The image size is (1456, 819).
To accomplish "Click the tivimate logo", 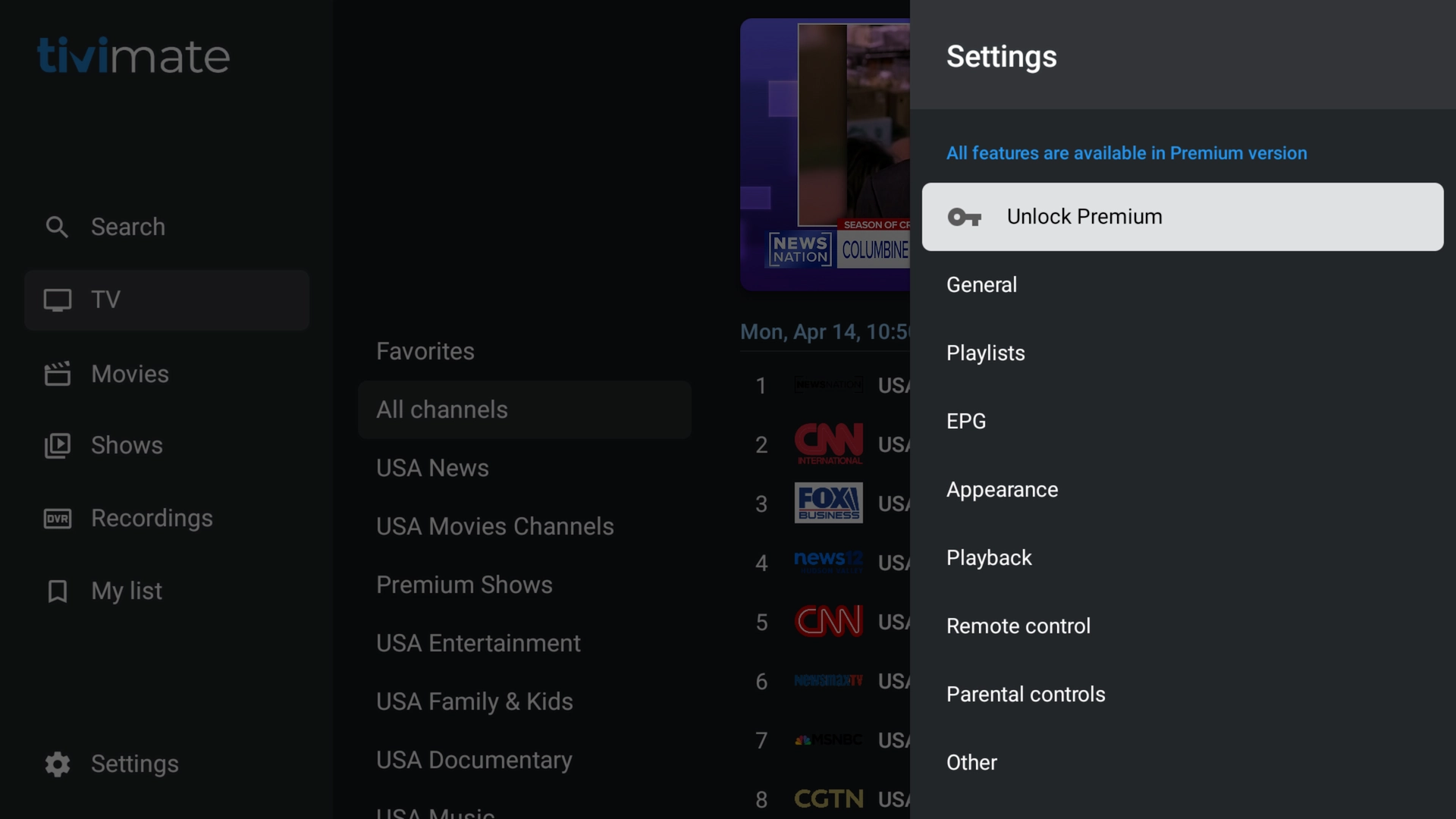I will click(x=133, y=55).
